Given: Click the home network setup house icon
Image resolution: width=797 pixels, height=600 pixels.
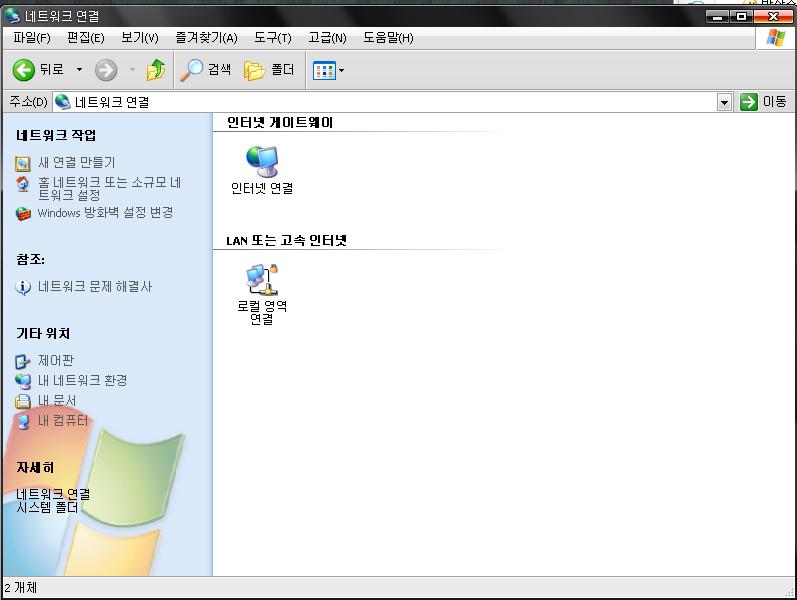Looking at the screenshot, I should click(x=22, y=184).
